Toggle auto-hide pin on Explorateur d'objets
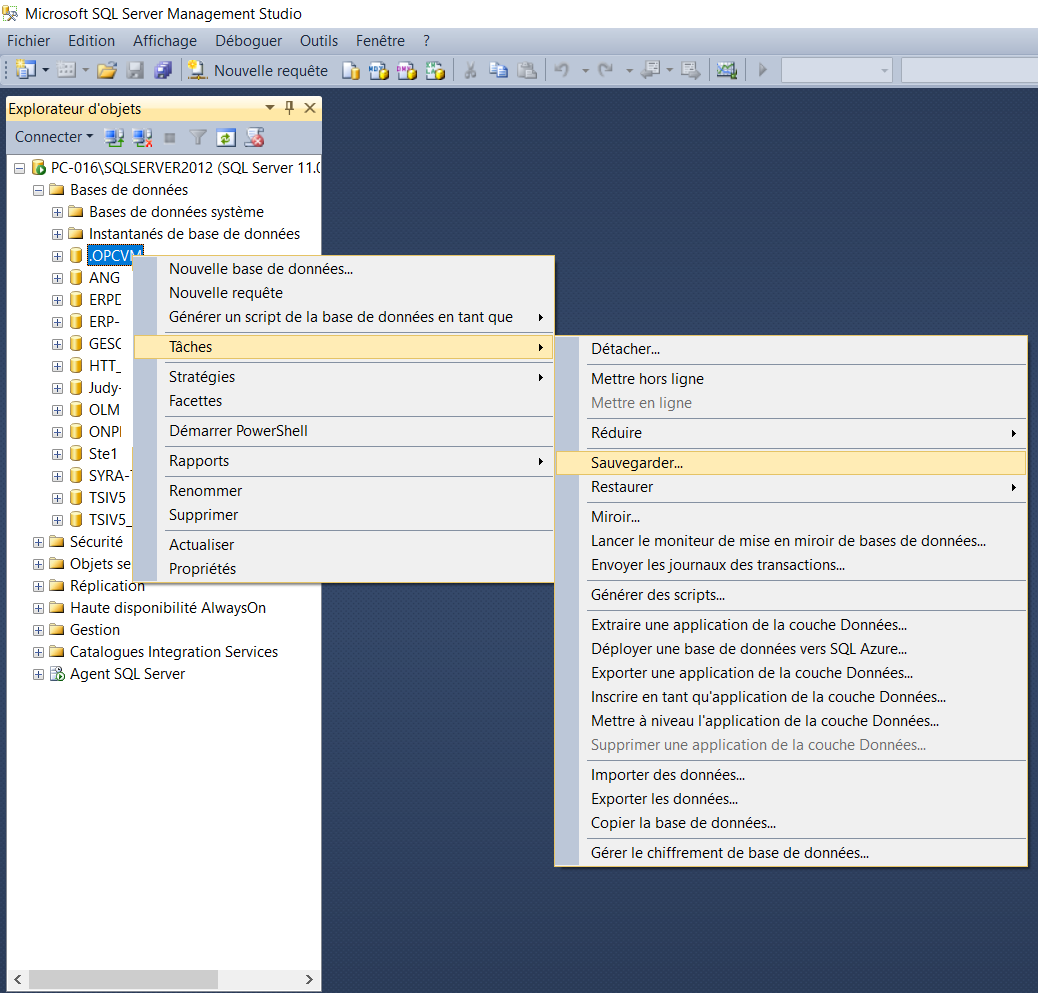 [x=289, y=107]
